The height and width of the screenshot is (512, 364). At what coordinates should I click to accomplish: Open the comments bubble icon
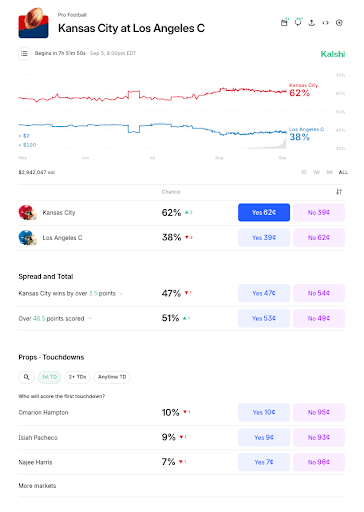[298, 23]
